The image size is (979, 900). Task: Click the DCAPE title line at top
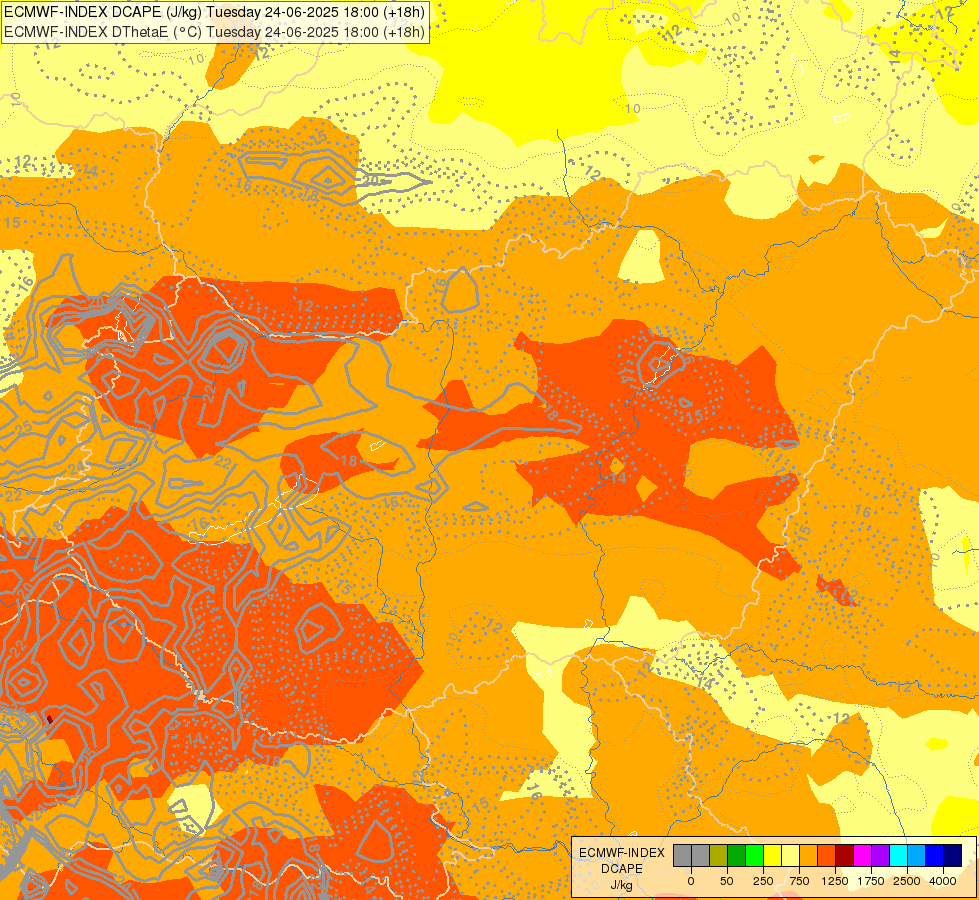[x=214, y=12]
